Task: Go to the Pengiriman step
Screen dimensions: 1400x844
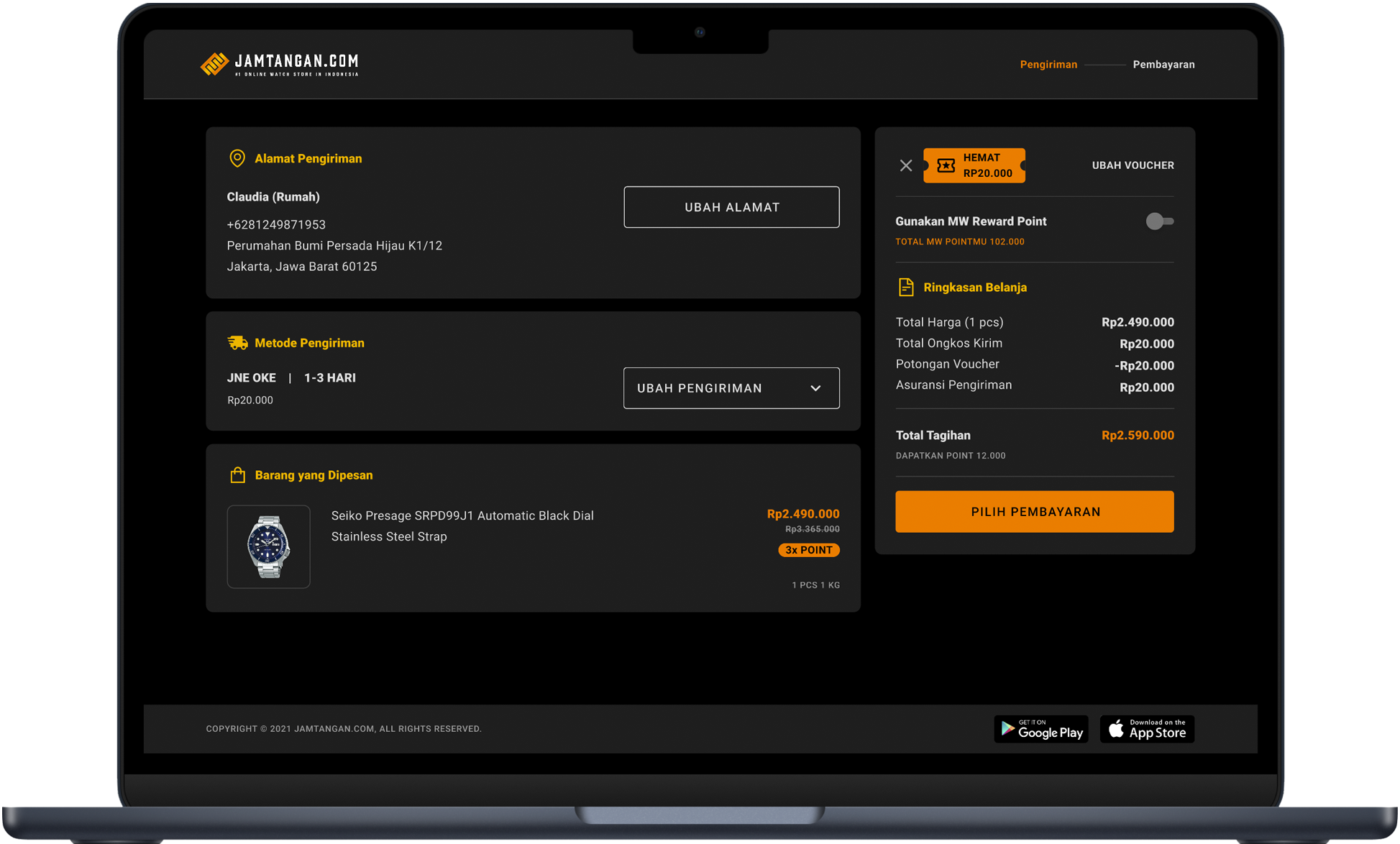Action: [x=1048, y=65]
